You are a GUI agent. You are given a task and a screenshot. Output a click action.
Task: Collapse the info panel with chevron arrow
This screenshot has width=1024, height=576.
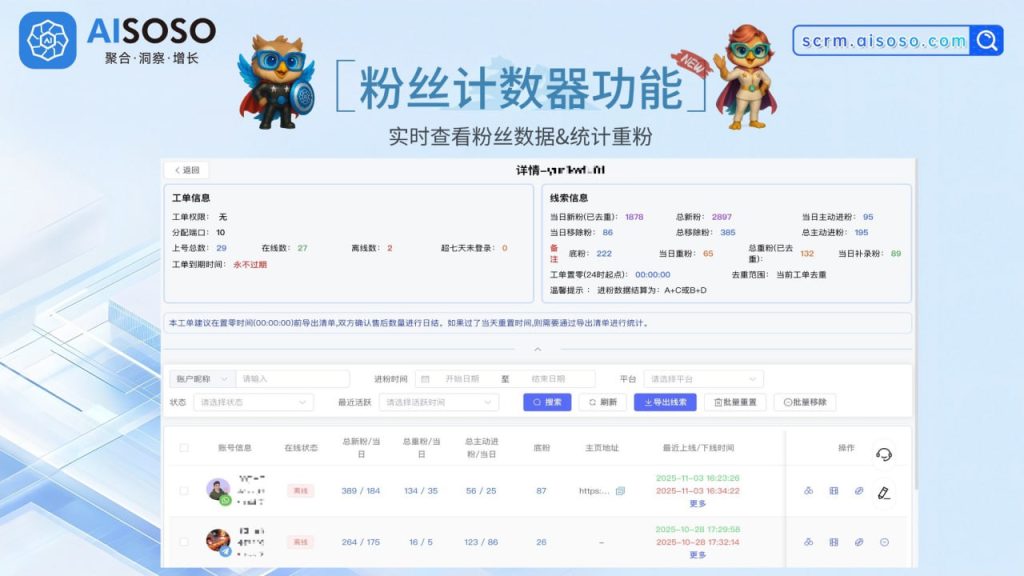537,349
